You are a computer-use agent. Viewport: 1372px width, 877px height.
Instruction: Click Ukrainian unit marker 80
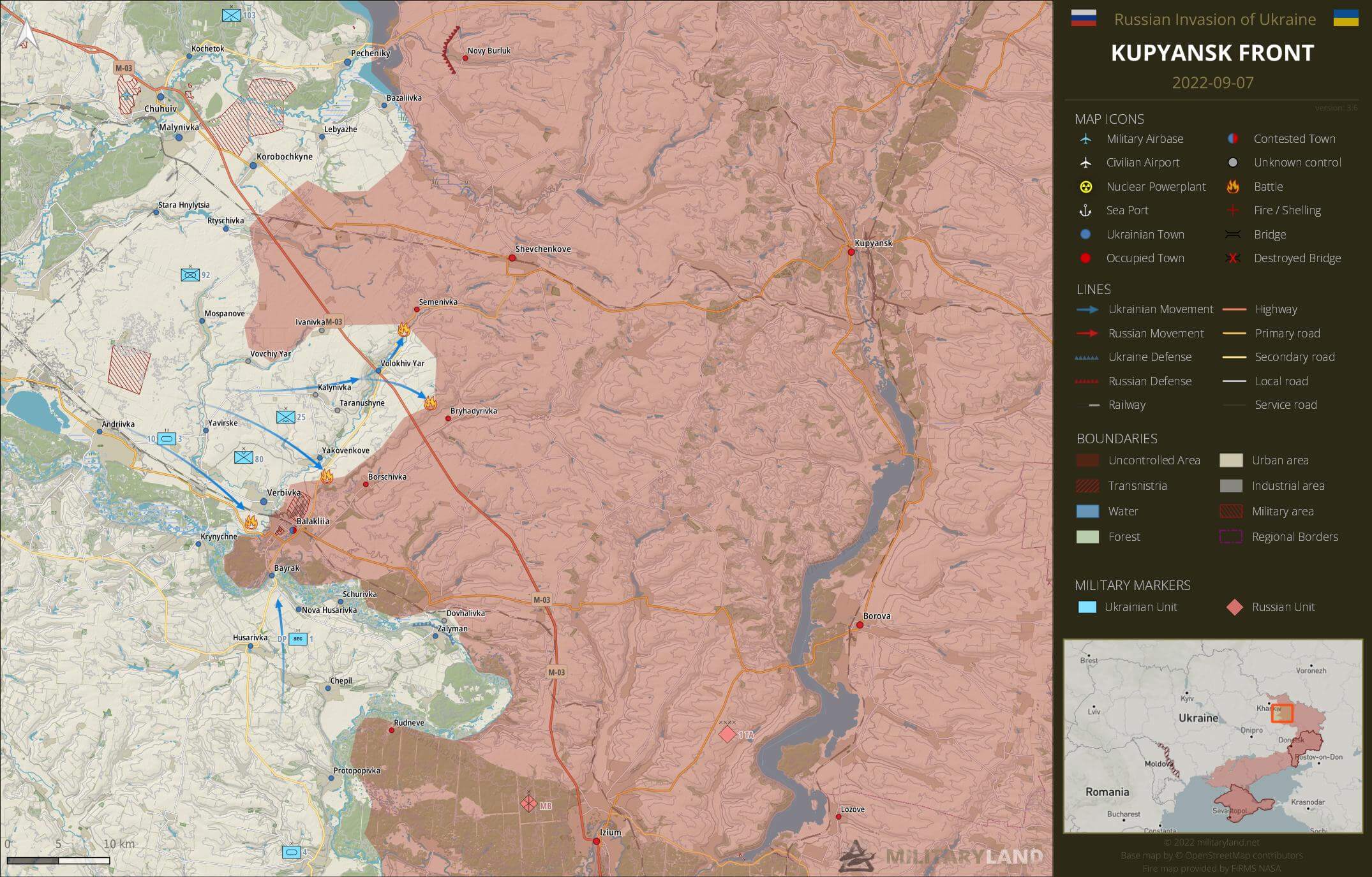click(243, 457)
